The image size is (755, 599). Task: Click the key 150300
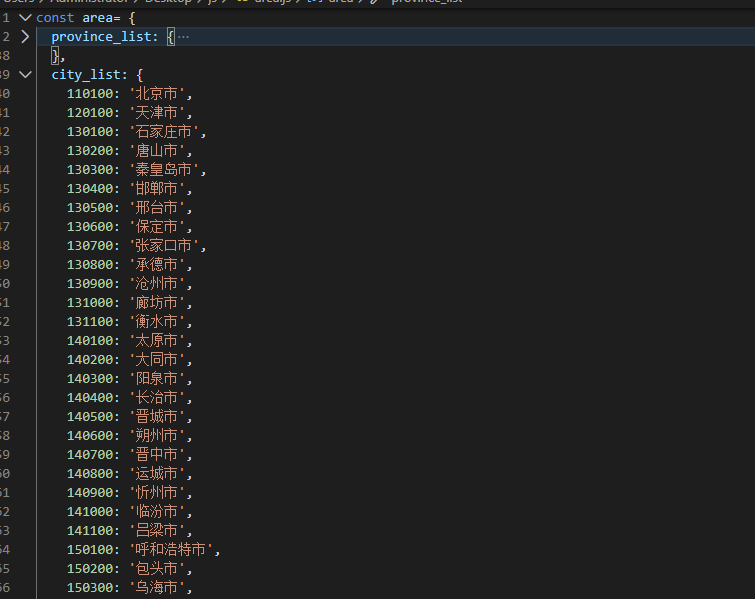90,588
